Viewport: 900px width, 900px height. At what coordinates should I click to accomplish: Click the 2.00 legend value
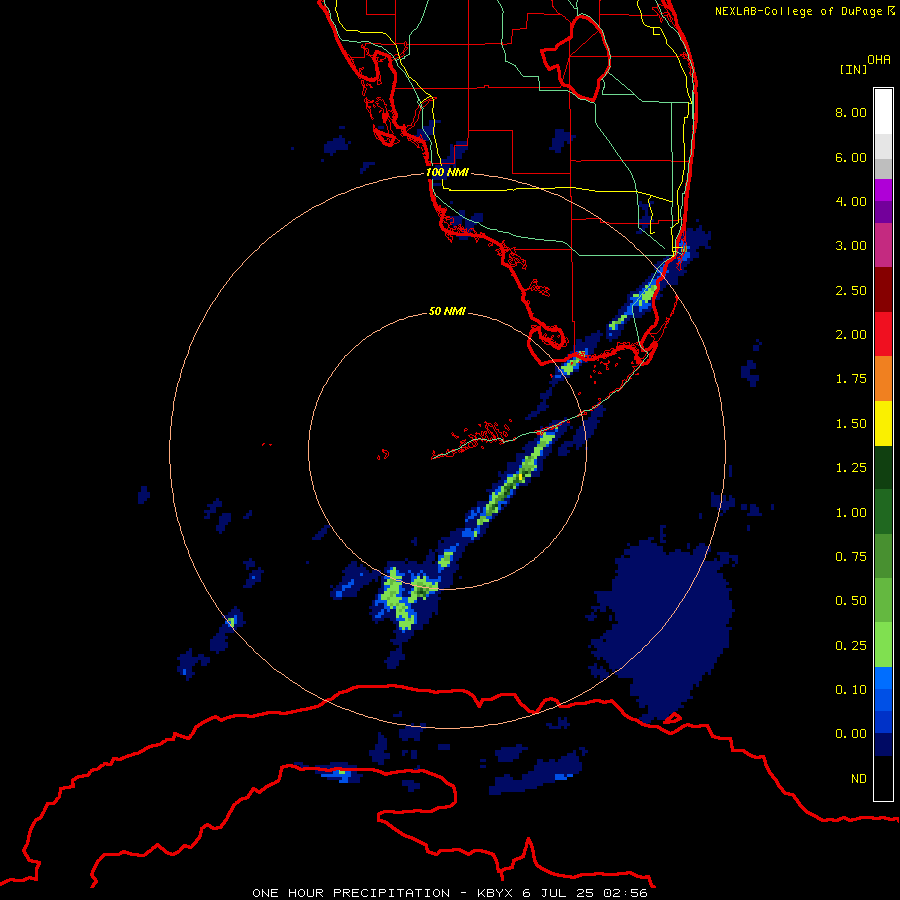coord(851,335)
